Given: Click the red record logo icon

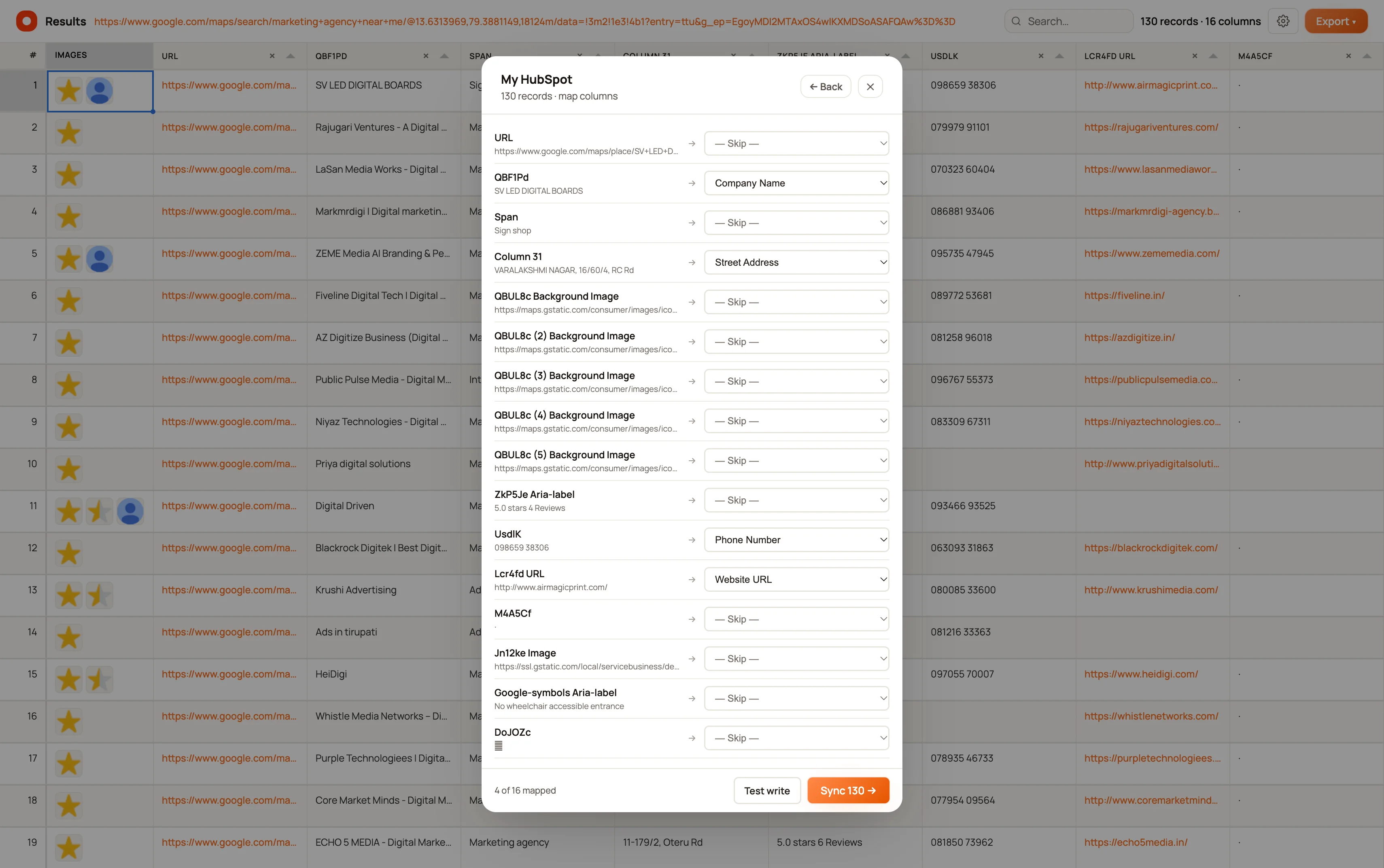Looking at the screenshot, I should click(26, 21).
